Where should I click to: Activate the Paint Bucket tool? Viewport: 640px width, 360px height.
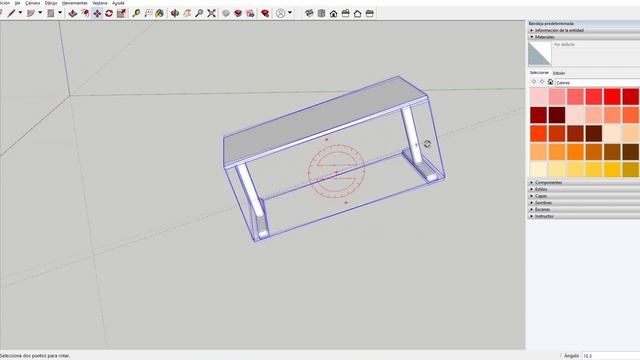pyautogui.click(x=160, y=13)
